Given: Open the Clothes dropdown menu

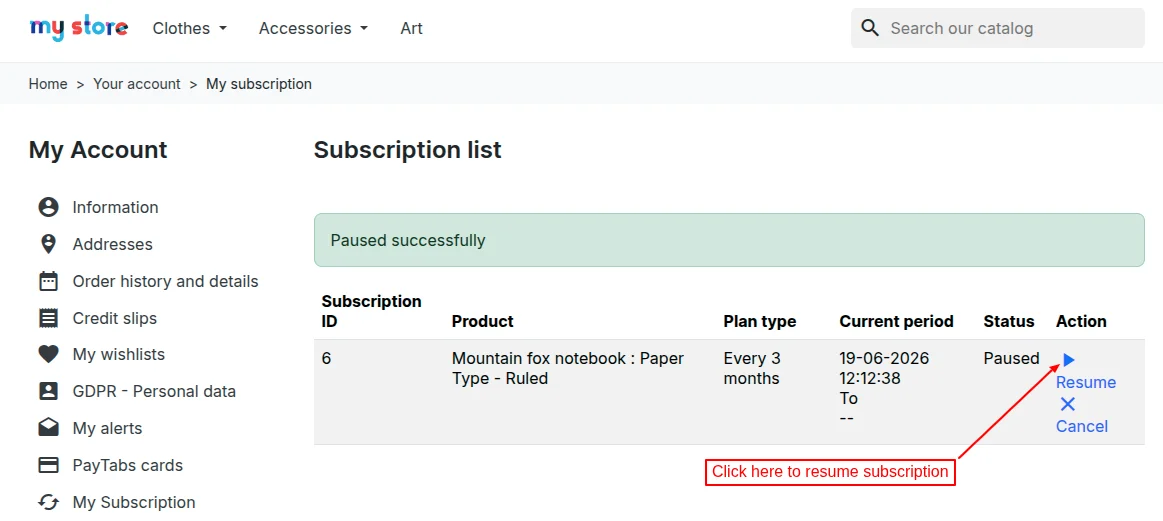Looking at the screenshot, I should [x=190, y=28].
